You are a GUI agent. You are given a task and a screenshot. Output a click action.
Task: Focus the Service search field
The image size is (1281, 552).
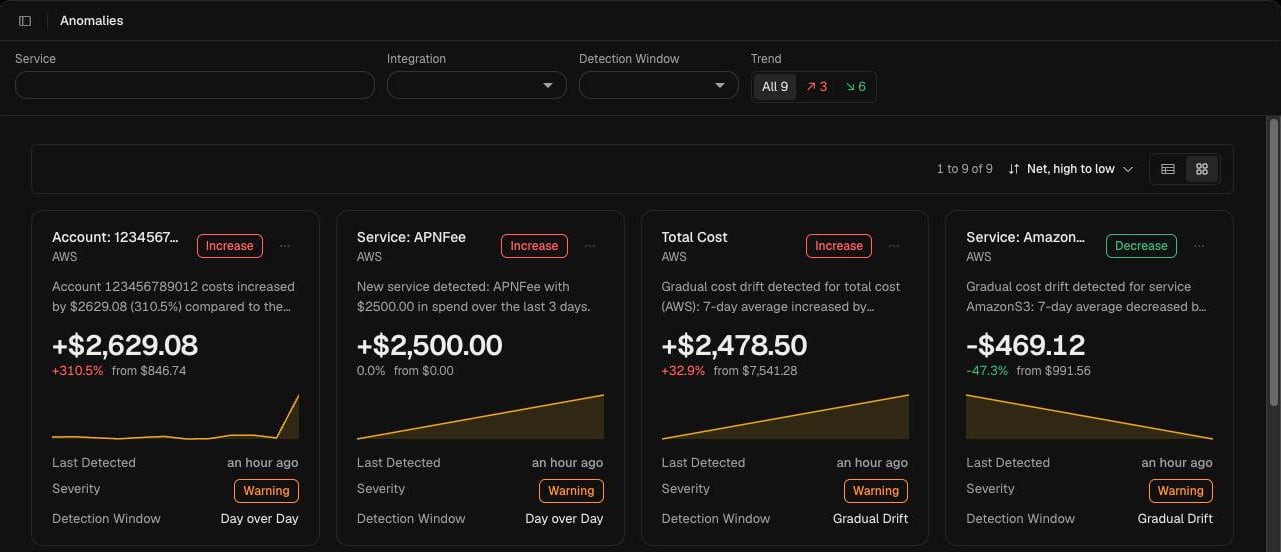195,85
